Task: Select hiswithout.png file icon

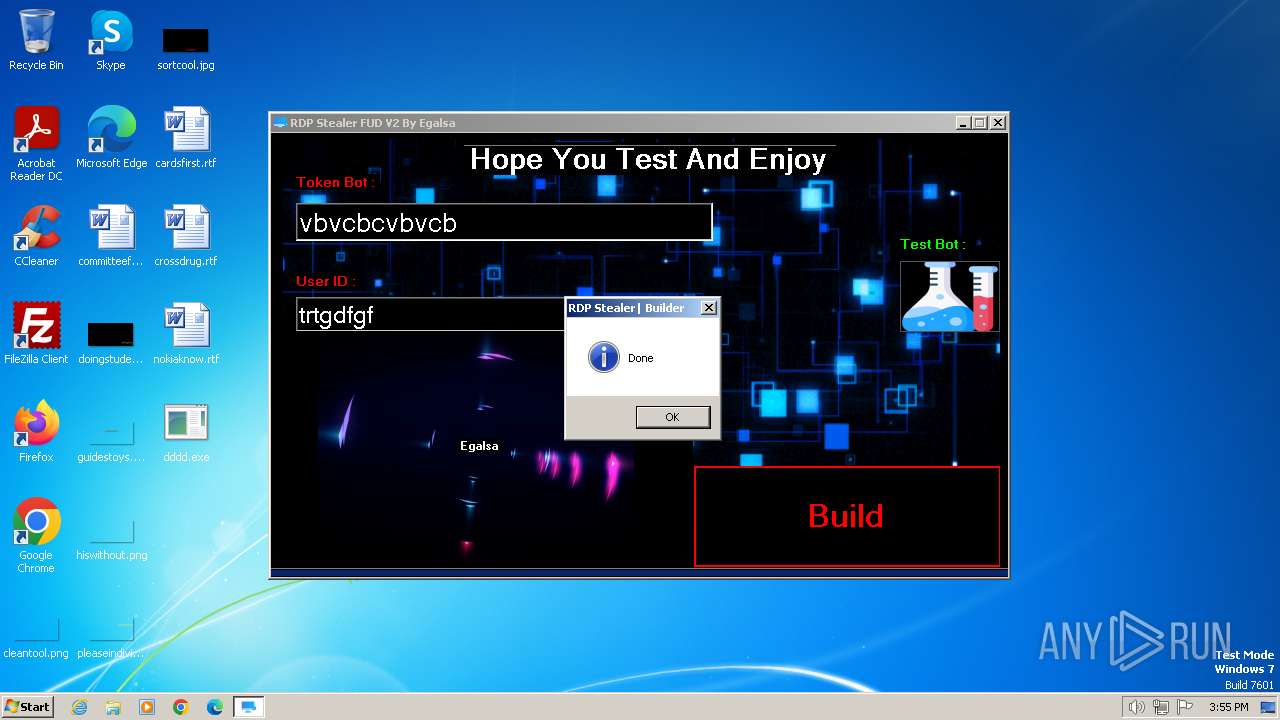Action: [111, 538]
